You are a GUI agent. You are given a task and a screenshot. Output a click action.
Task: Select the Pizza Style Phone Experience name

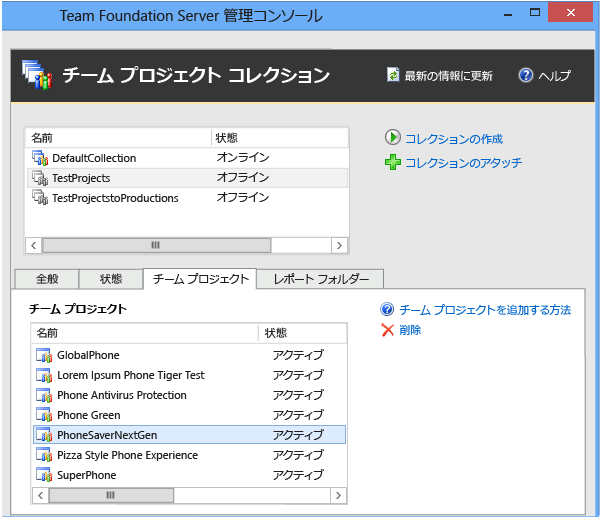coord(127,455)
